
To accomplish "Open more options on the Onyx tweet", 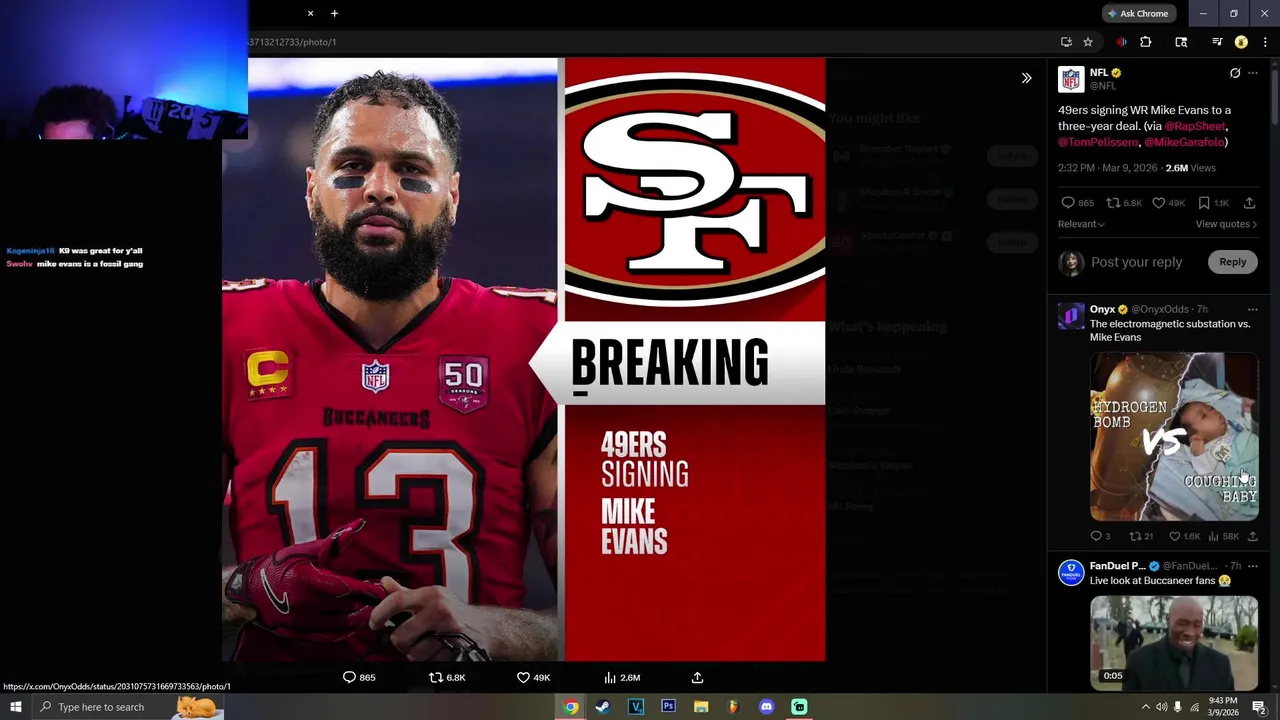I will coord(1253,310).
